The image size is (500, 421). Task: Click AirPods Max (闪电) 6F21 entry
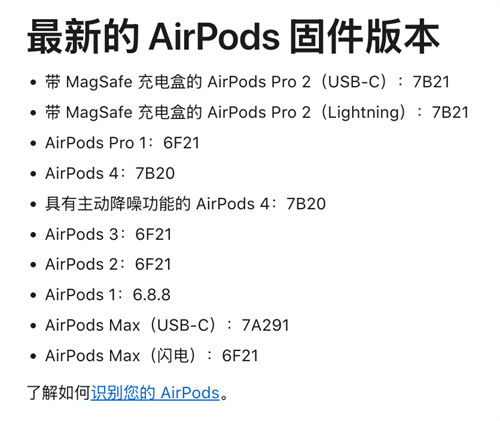[x=152, y=355]
